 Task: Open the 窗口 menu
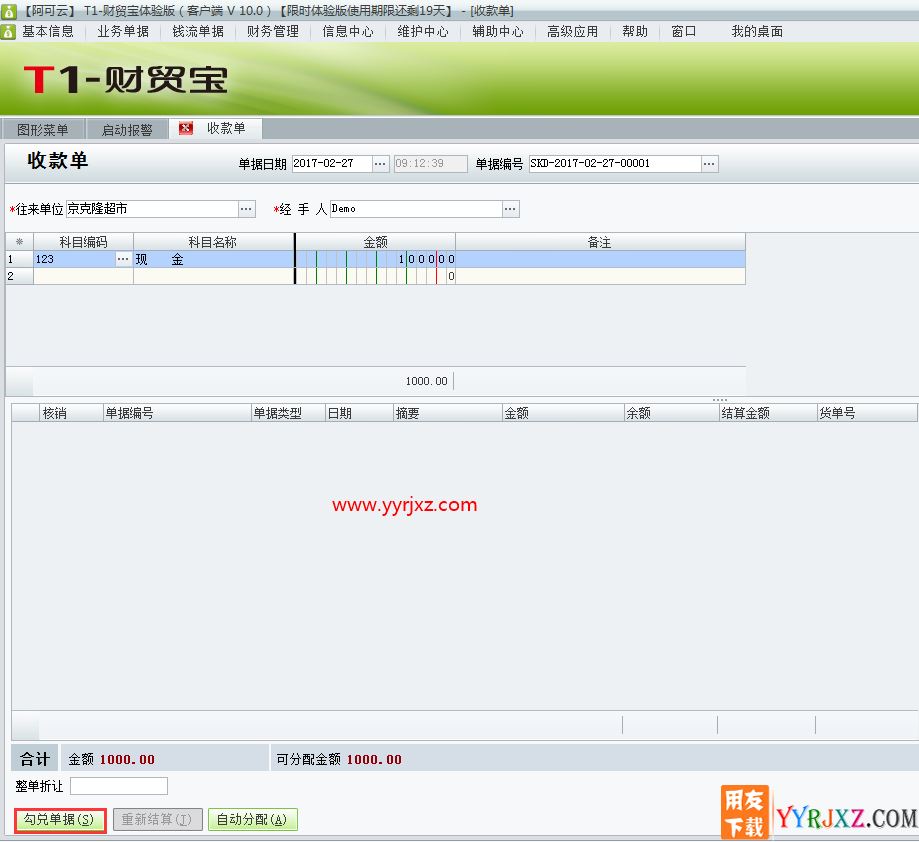(683, 32)
